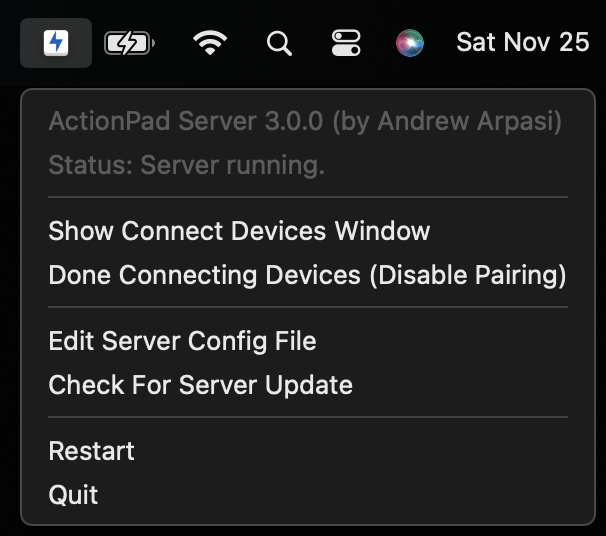
Task: Click the separator line above Restart
Action: point(308,417)
